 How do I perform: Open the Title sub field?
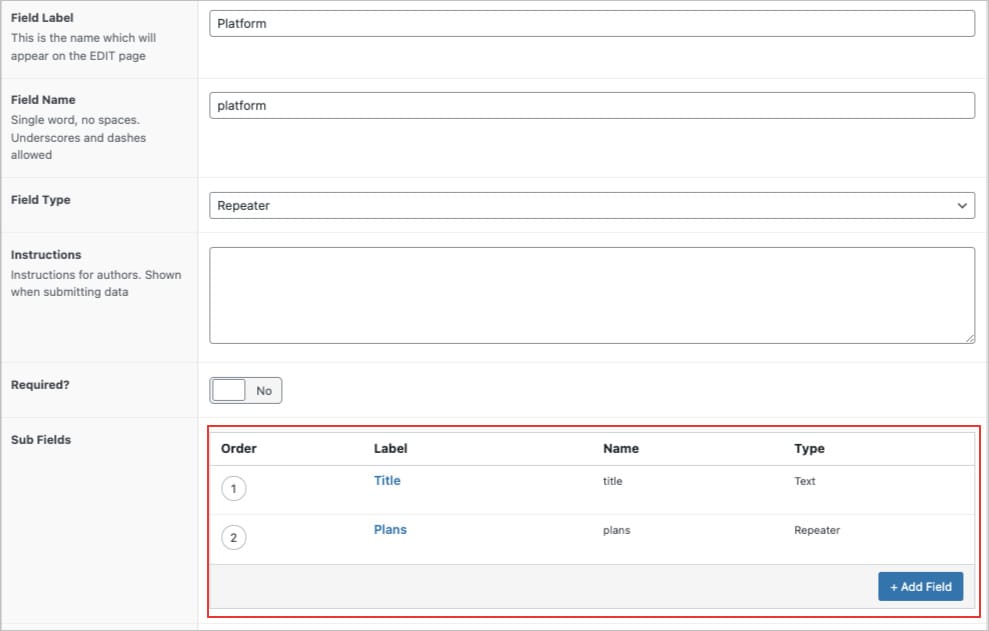(387, 481)
